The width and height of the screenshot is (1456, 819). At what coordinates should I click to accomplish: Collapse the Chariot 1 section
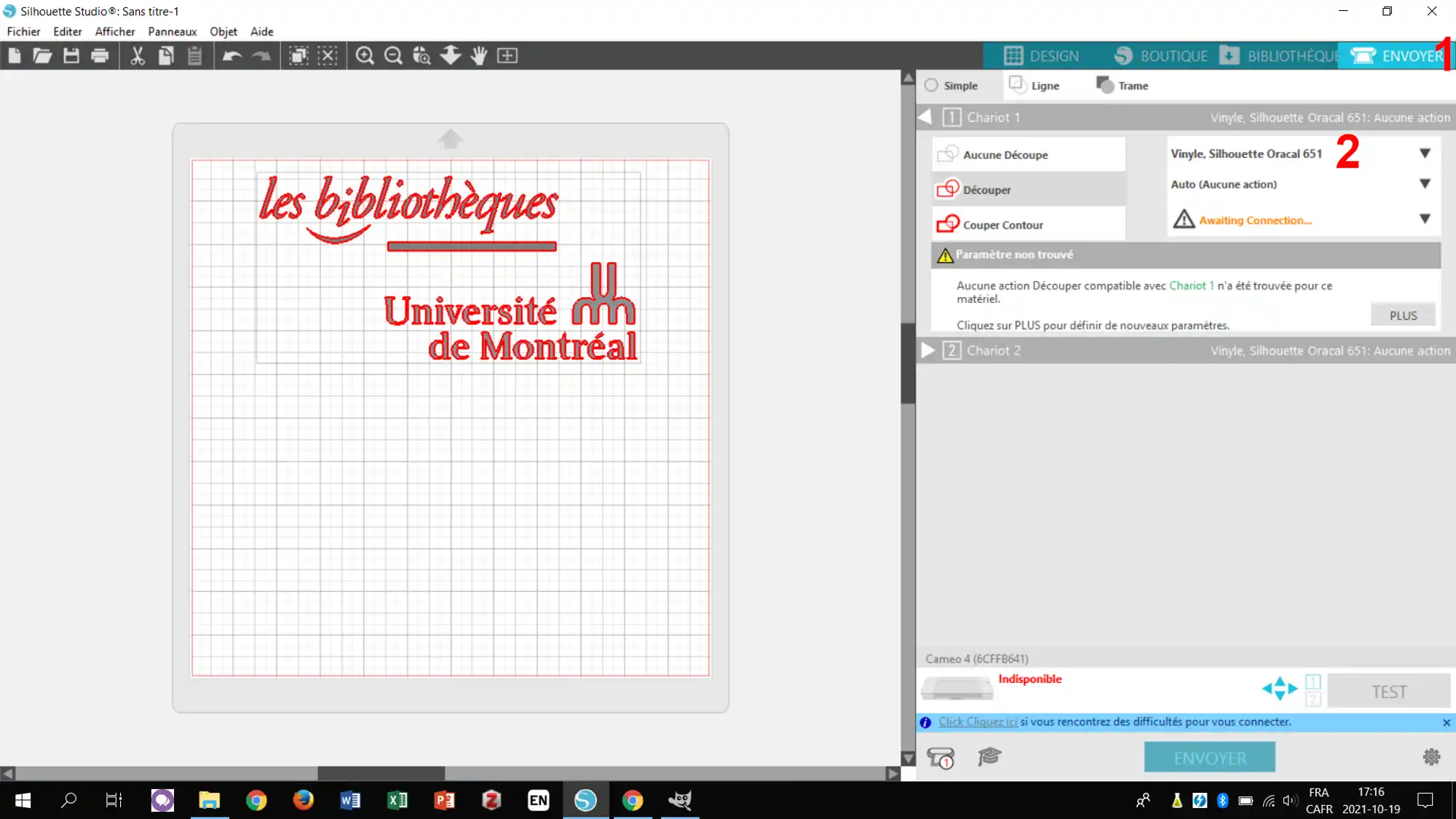click(x=925, y=116)
